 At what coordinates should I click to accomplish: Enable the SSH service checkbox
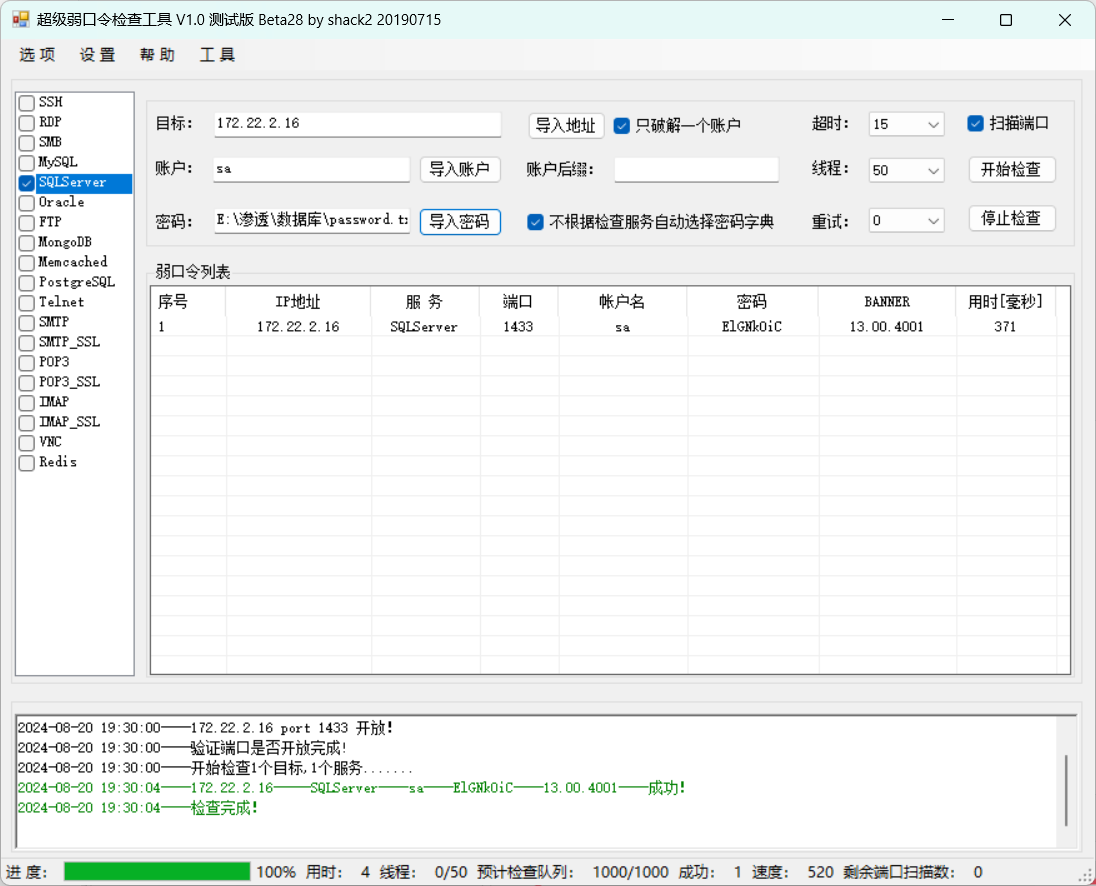[x=27, y=103]
